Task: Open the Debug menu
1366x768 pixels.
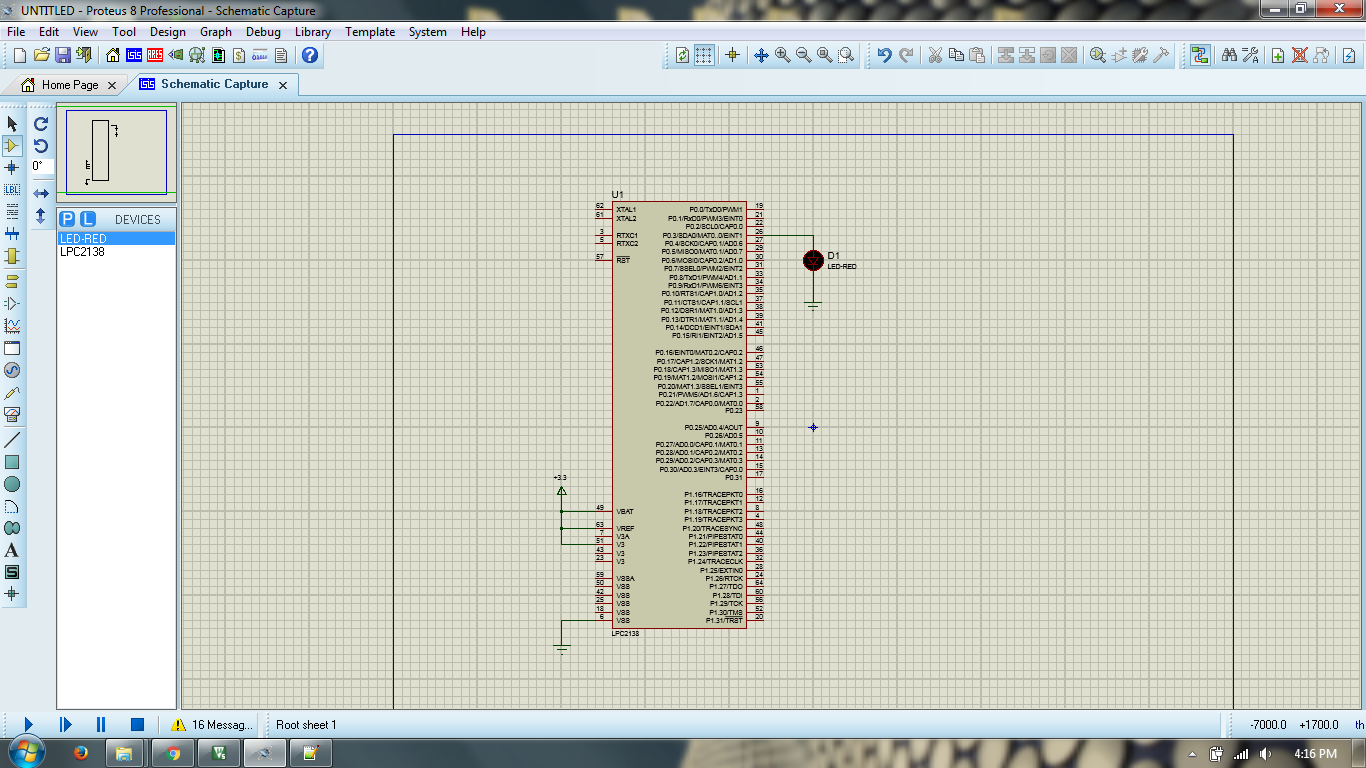Action: pos(263,32)
